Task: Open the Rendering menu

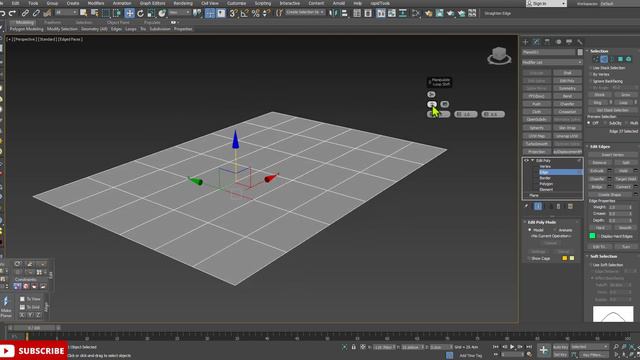Action: 183,3
